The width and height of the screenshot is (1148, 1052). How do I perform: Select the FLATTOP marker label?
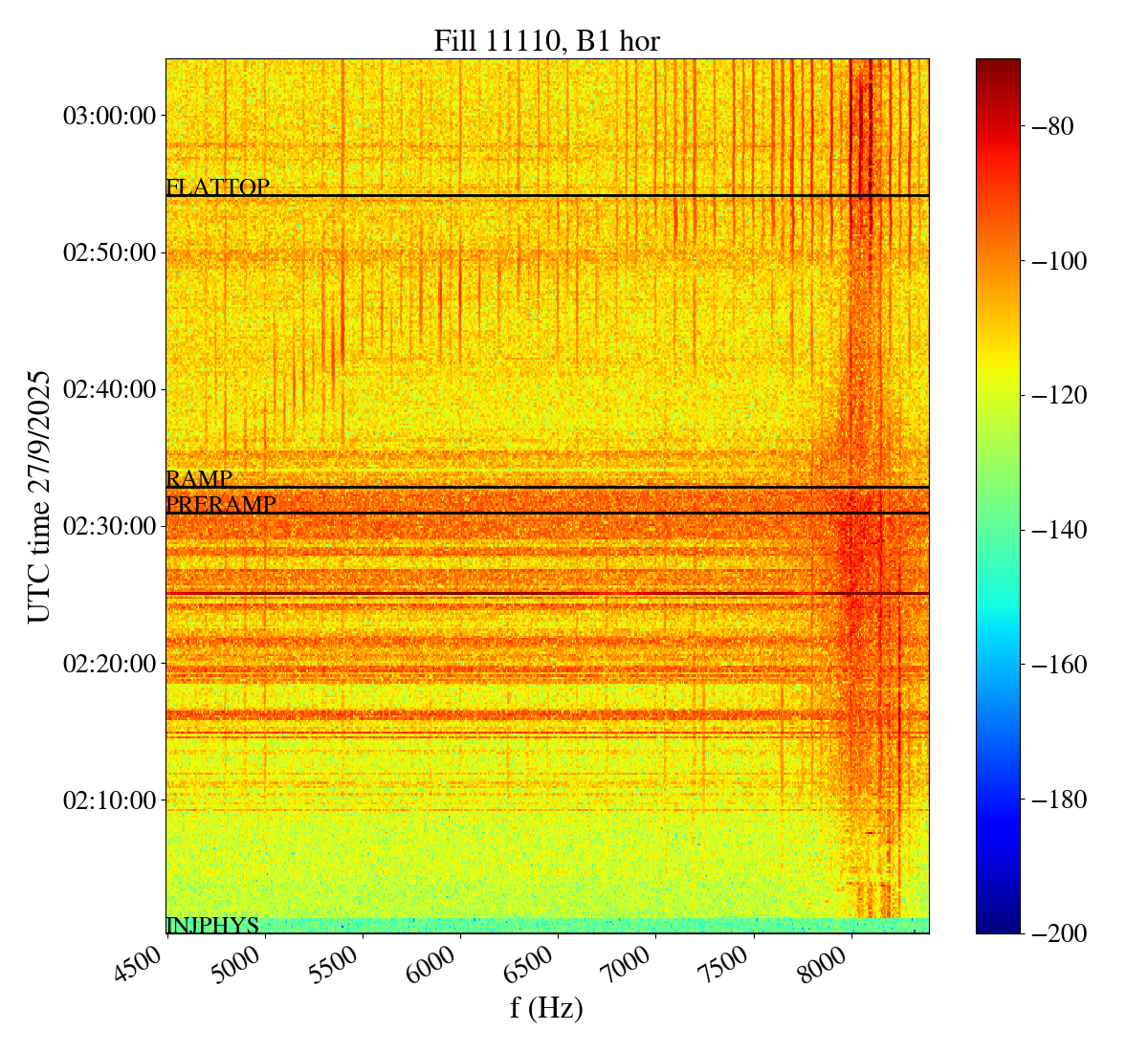tap(217, 187)
